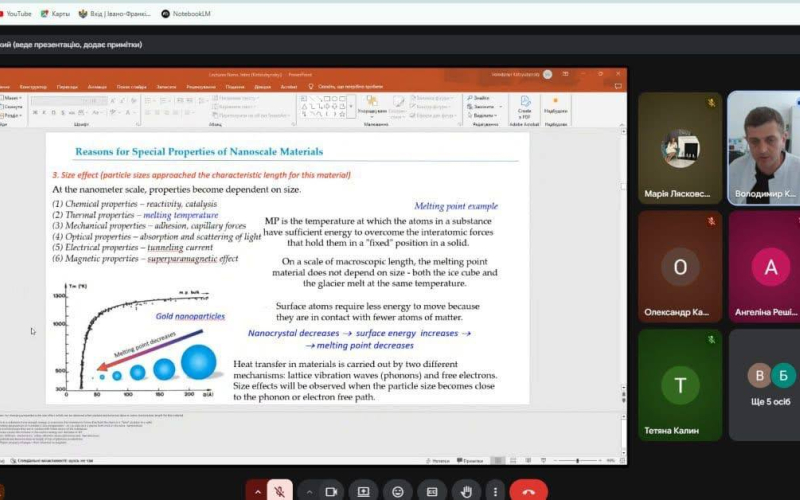Open the NotebookLM bookmark

(186, 14)
